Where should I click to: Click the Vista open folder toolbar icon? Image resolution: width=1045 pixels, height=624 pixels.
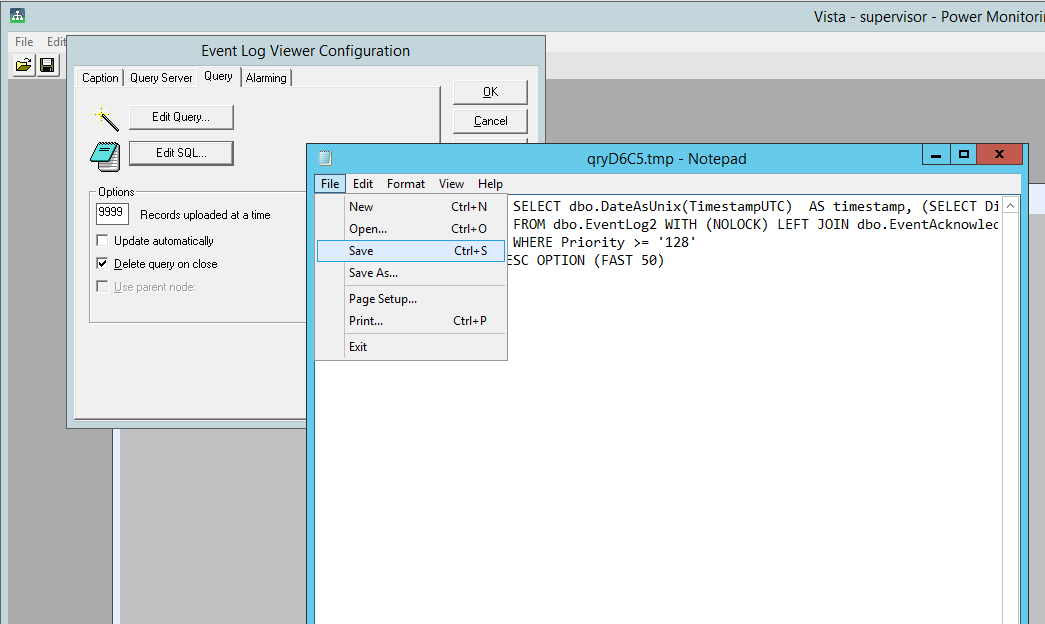pyautogui.click(x=23, y=65)
